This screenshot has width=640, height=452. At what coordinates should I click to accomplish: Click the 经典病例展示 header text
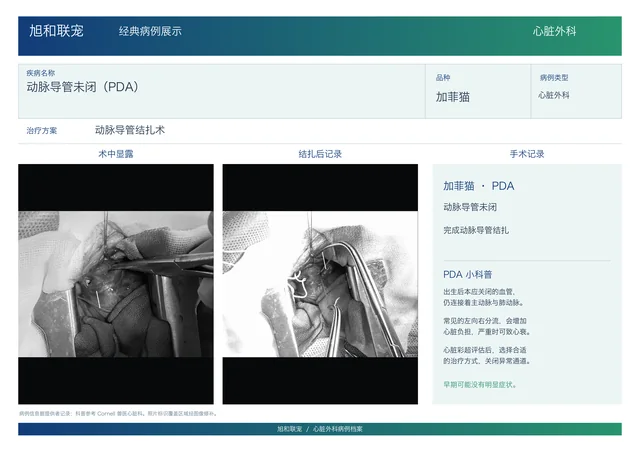(150, 31)
